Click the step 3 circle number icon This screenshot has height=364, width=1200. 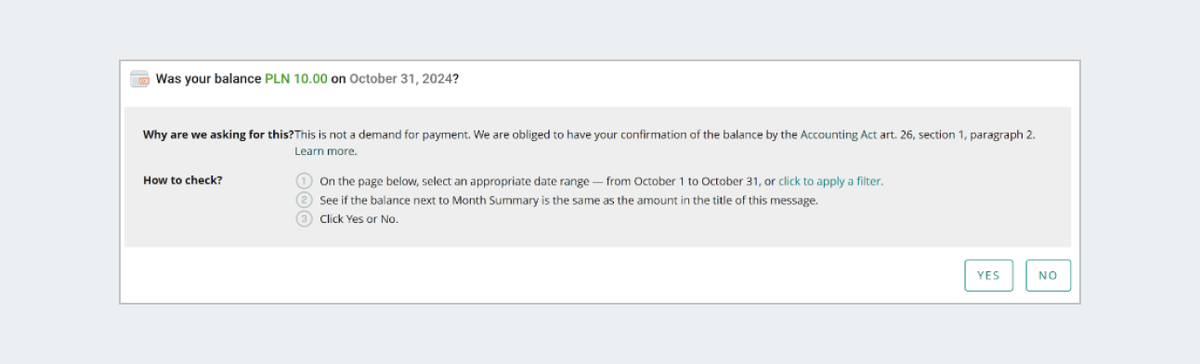click(x=304, y=219)
